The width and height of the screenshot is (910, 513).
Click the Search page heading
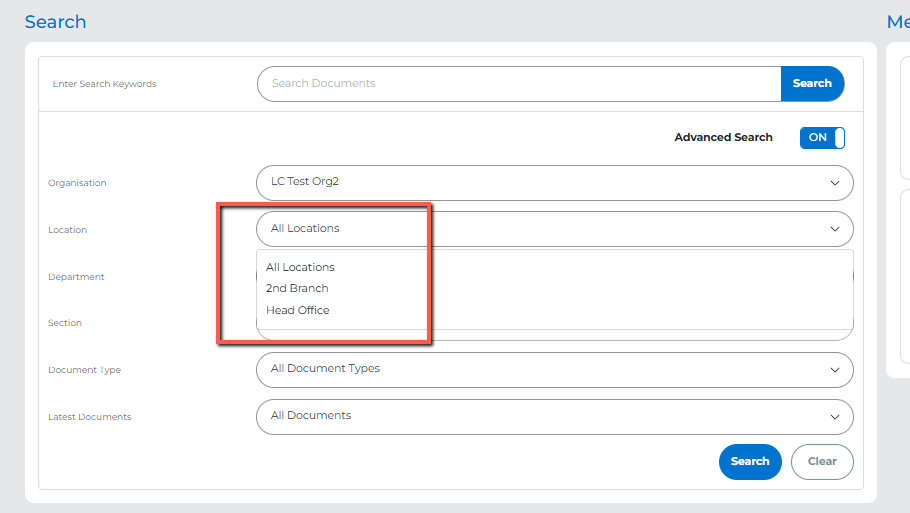(x=55, y=22)
